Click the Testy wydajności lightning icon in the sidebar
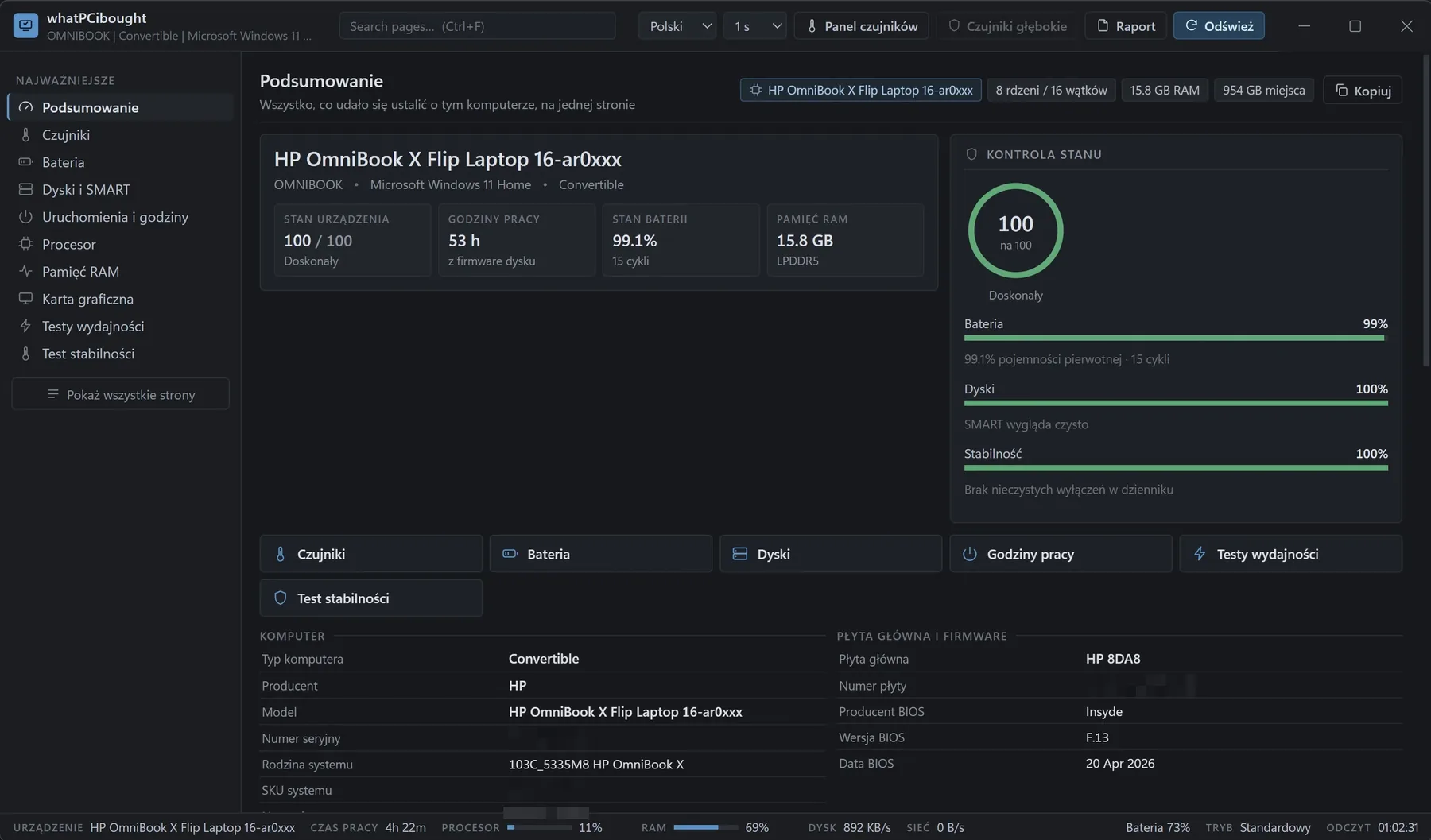The height and width of the screenshot is (840, 1431). [25, 326]
